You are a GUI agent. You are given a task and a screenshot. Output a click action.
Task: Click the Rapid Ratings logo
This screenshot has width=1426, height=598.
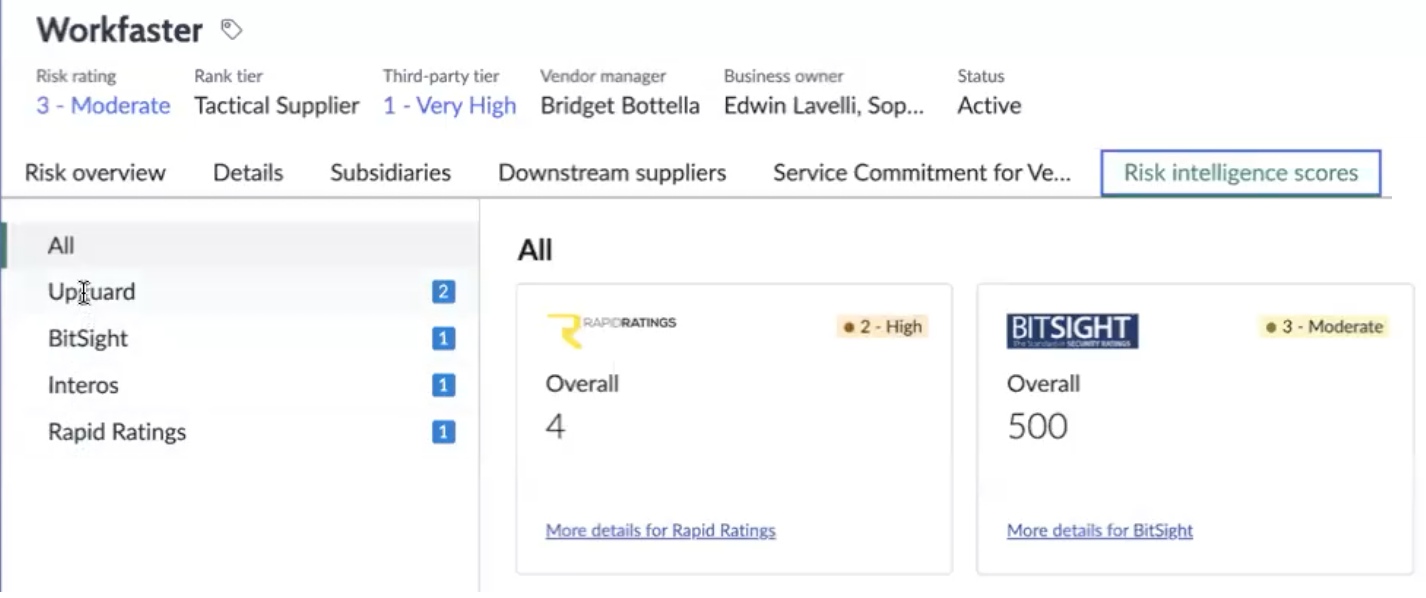611,331
